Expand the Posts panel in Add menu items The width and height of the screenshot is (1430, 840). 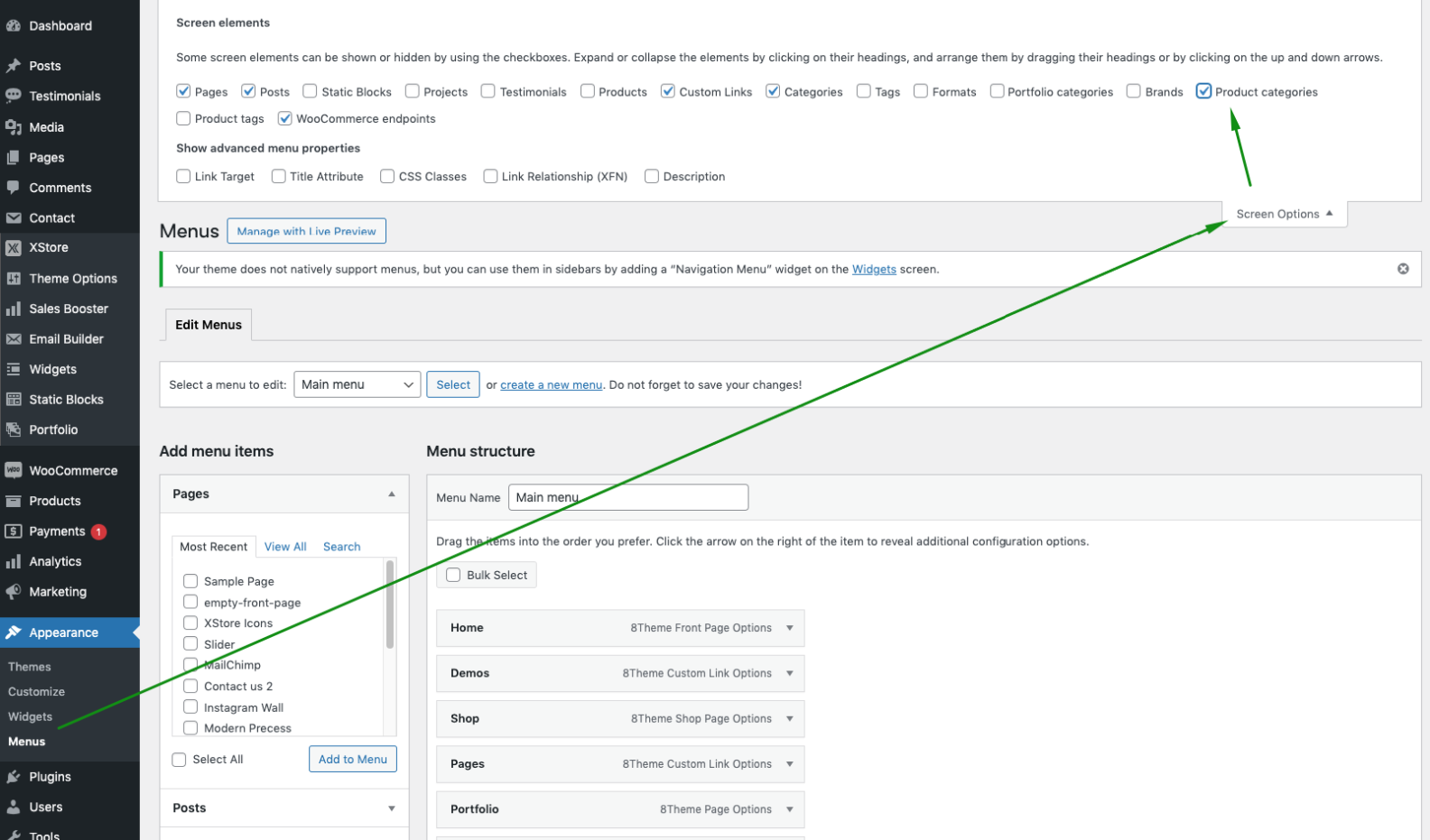(x=391, y=808)
